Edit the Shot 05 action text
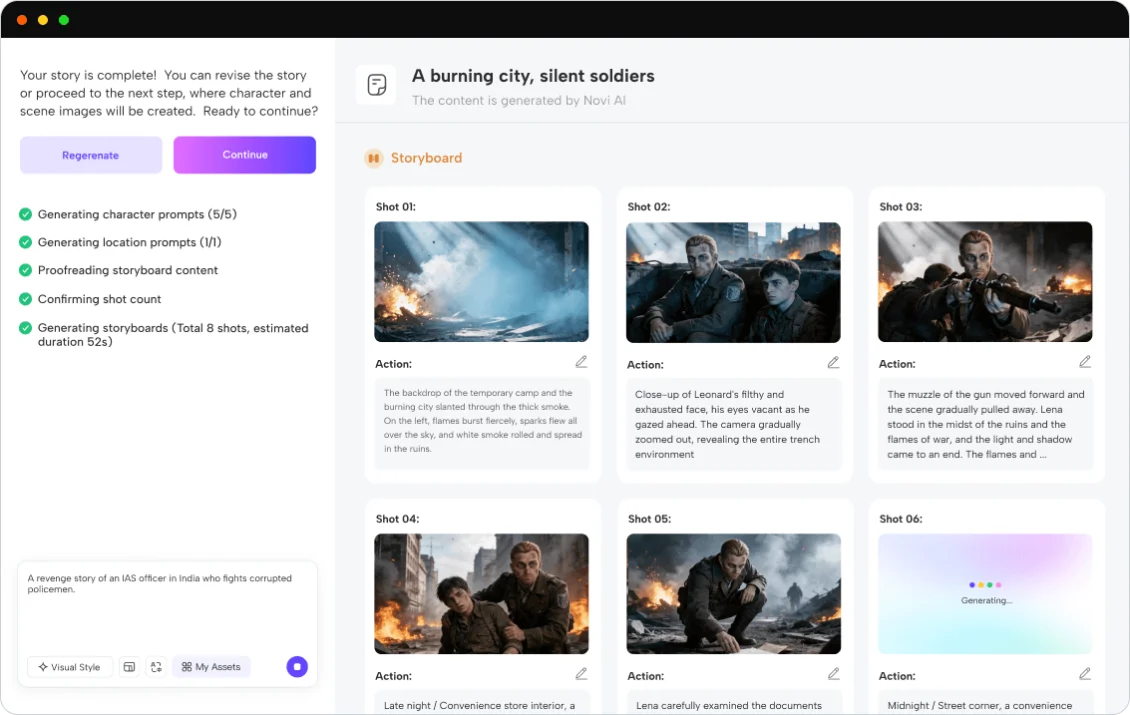Screen dimensions: 1130x715 [x=833, y=674]
